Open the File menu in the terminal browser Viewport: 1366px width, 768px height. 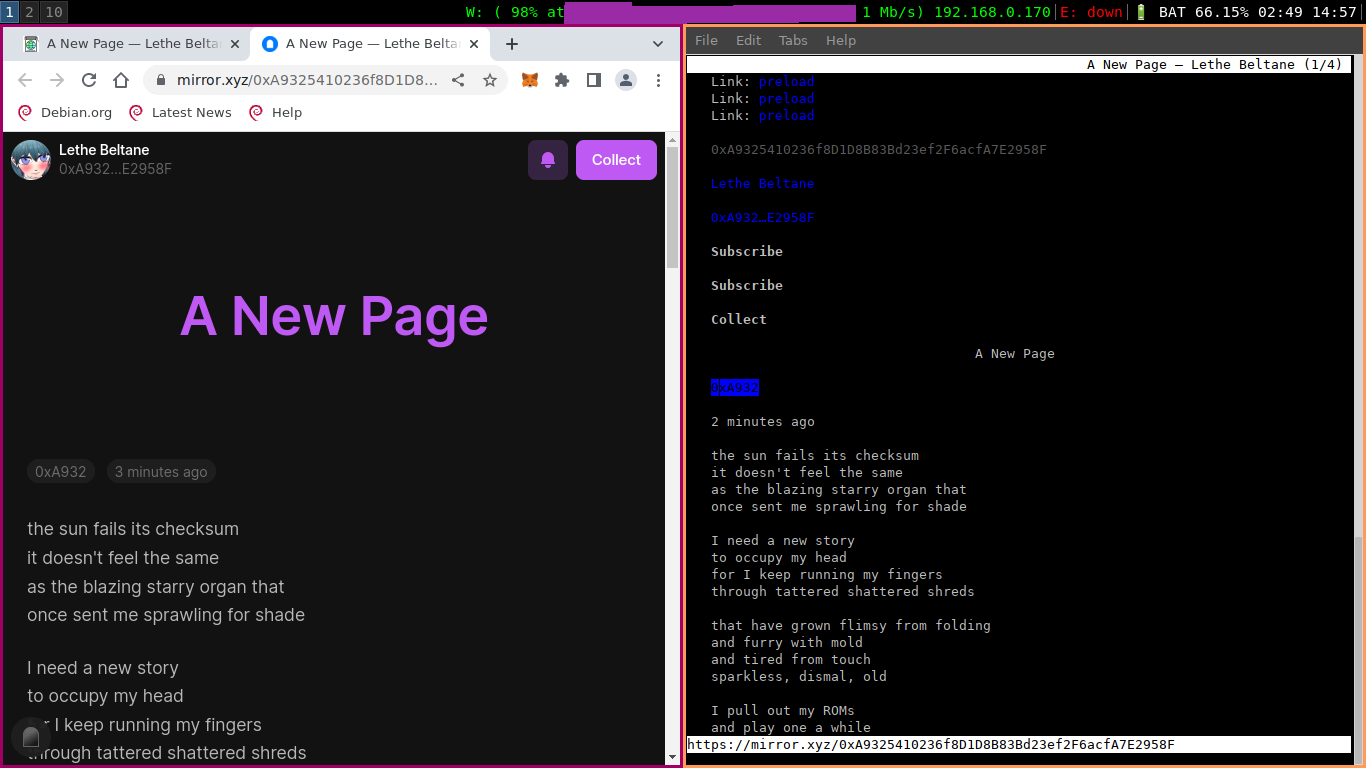(x=706, y=40)
